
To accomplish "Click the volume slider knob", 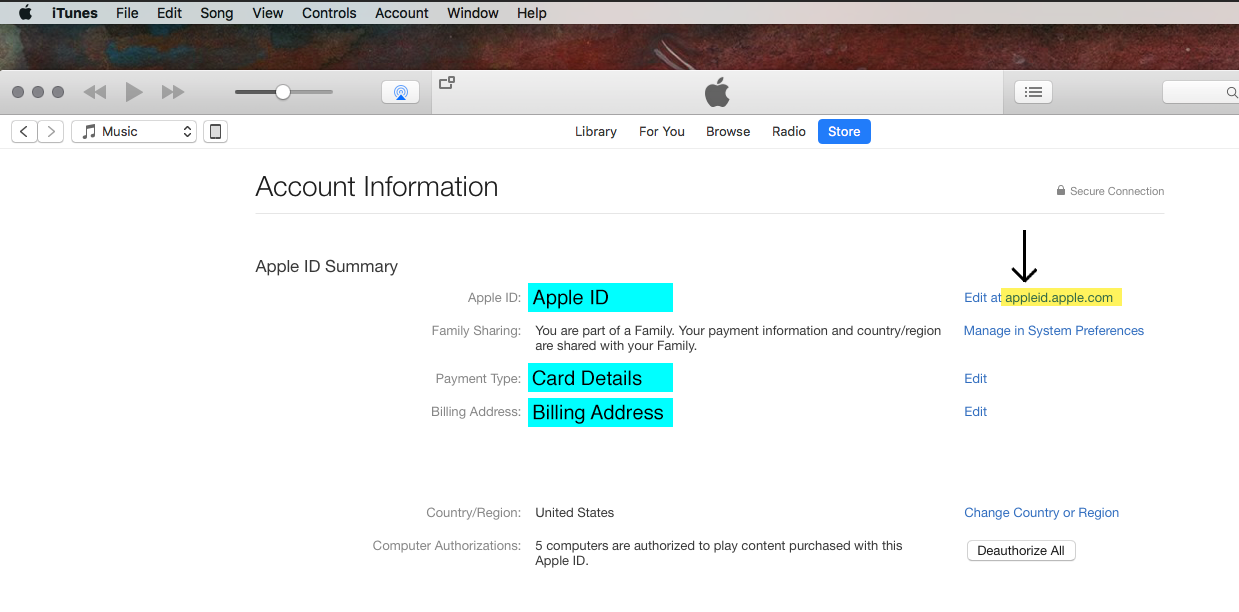I will 283,92.
